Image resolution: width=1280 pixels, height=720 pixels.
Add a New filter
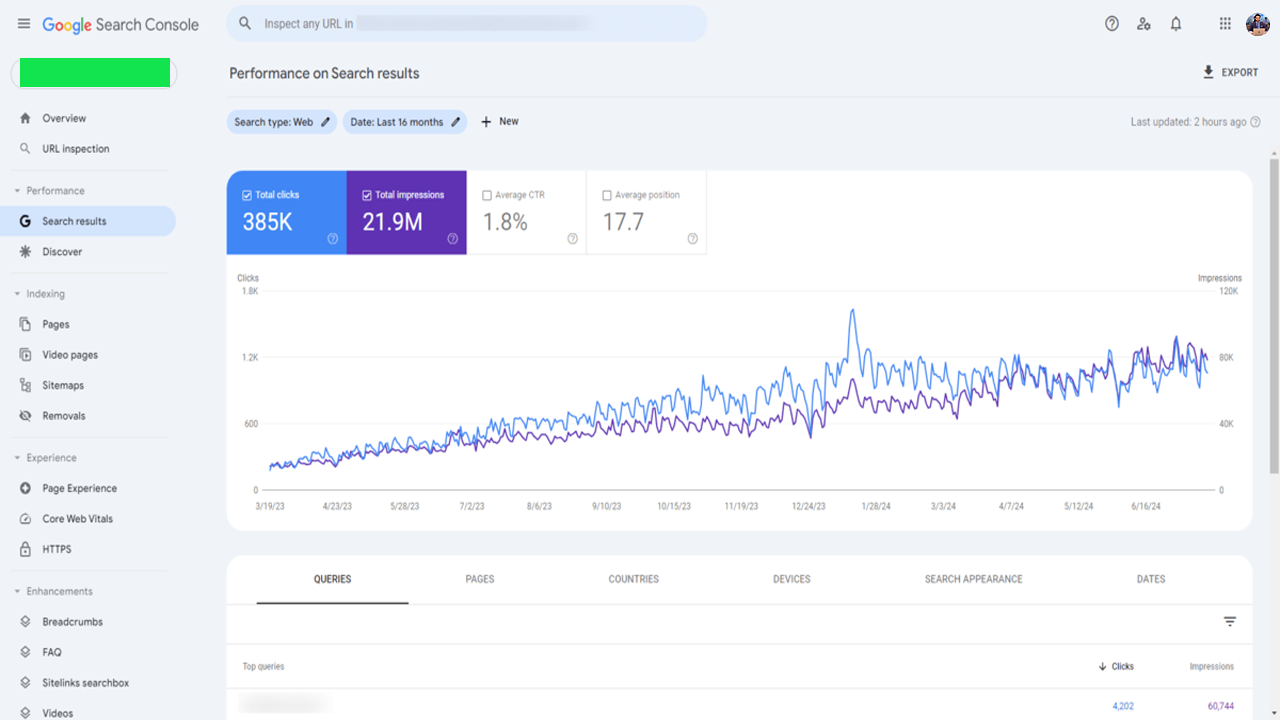(x=499, y=122)
